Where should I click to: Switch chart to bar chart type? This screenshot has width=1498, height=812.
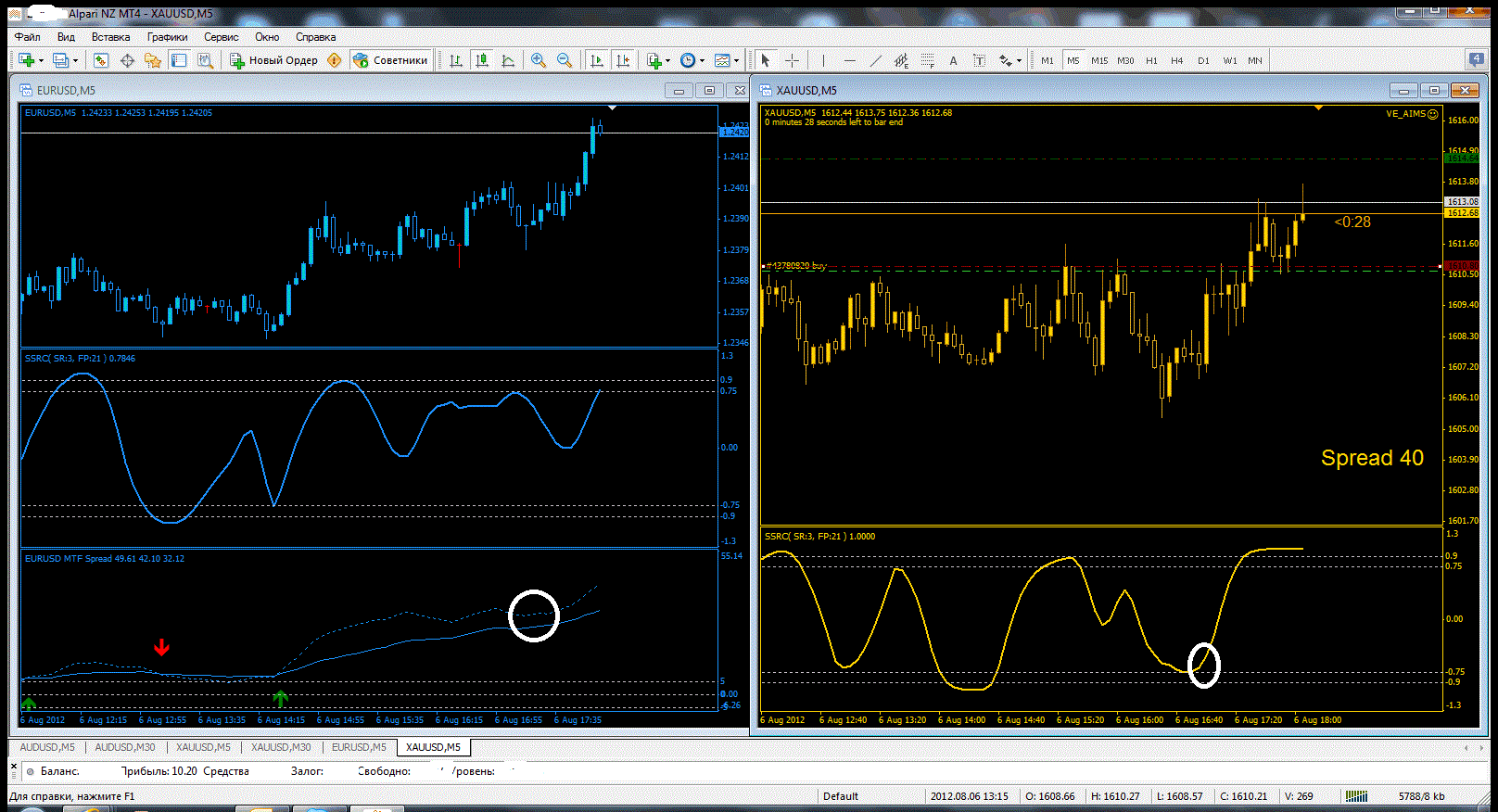click(456, 60)
